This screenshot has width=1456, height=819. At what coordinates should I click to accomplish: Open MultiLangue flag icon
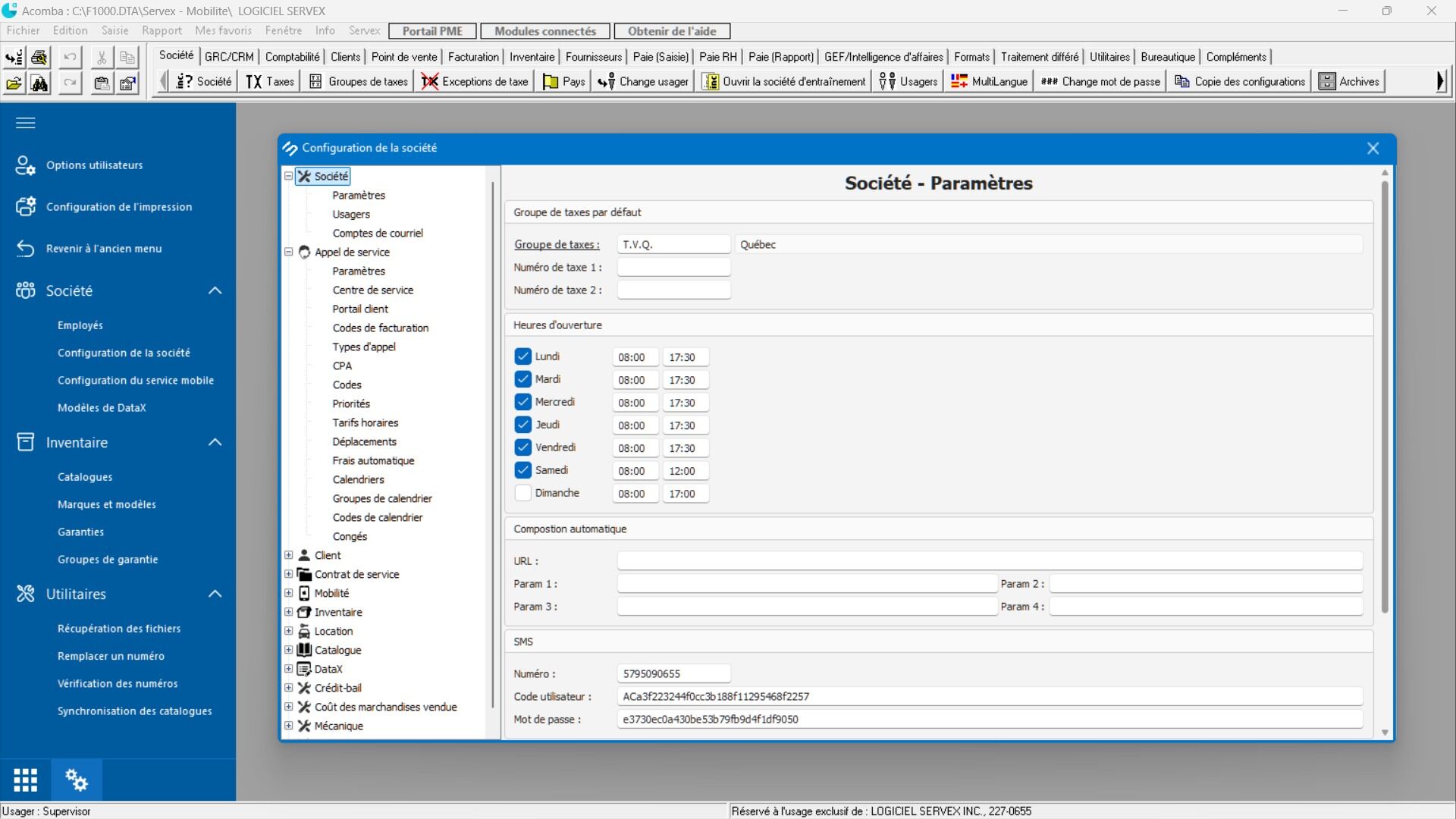point(959,81)
